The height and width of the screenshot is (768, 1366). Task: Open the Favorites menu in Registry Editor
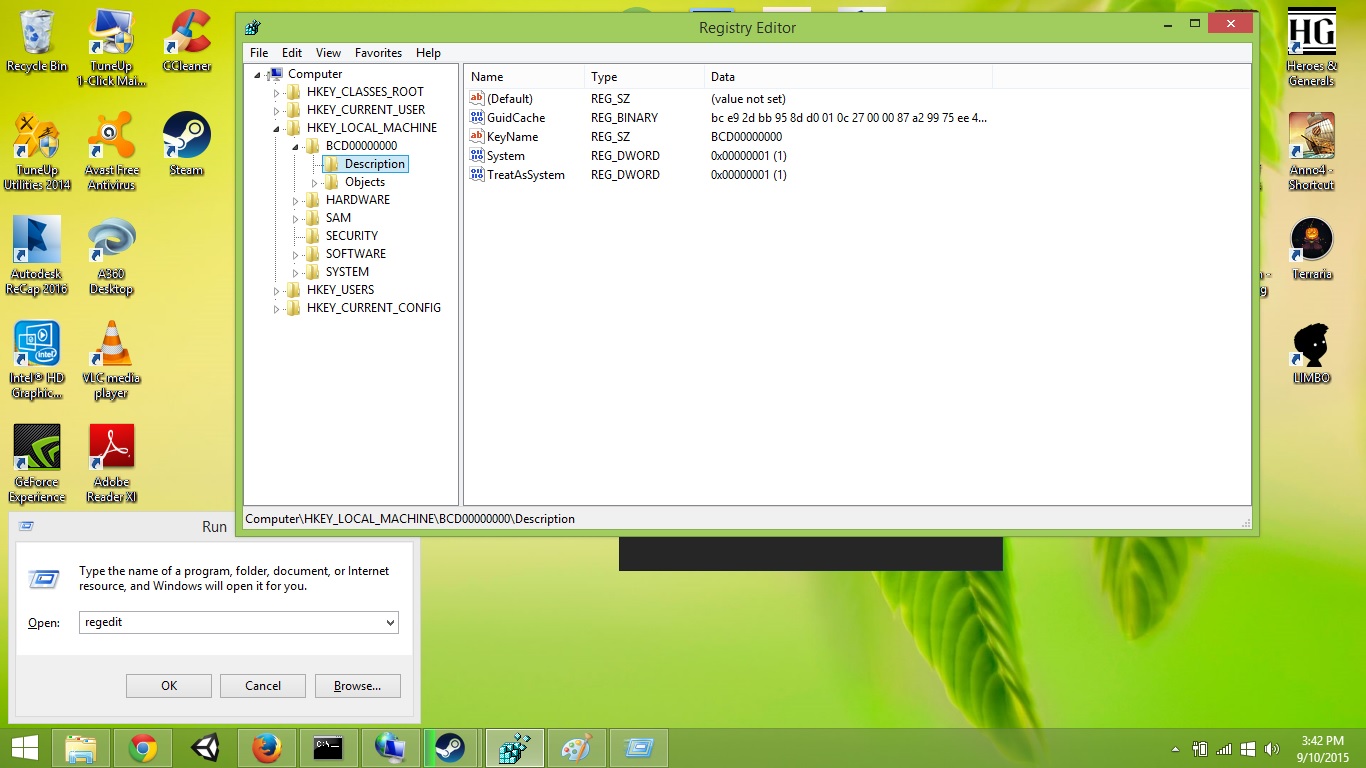click(x=378, y=53)
